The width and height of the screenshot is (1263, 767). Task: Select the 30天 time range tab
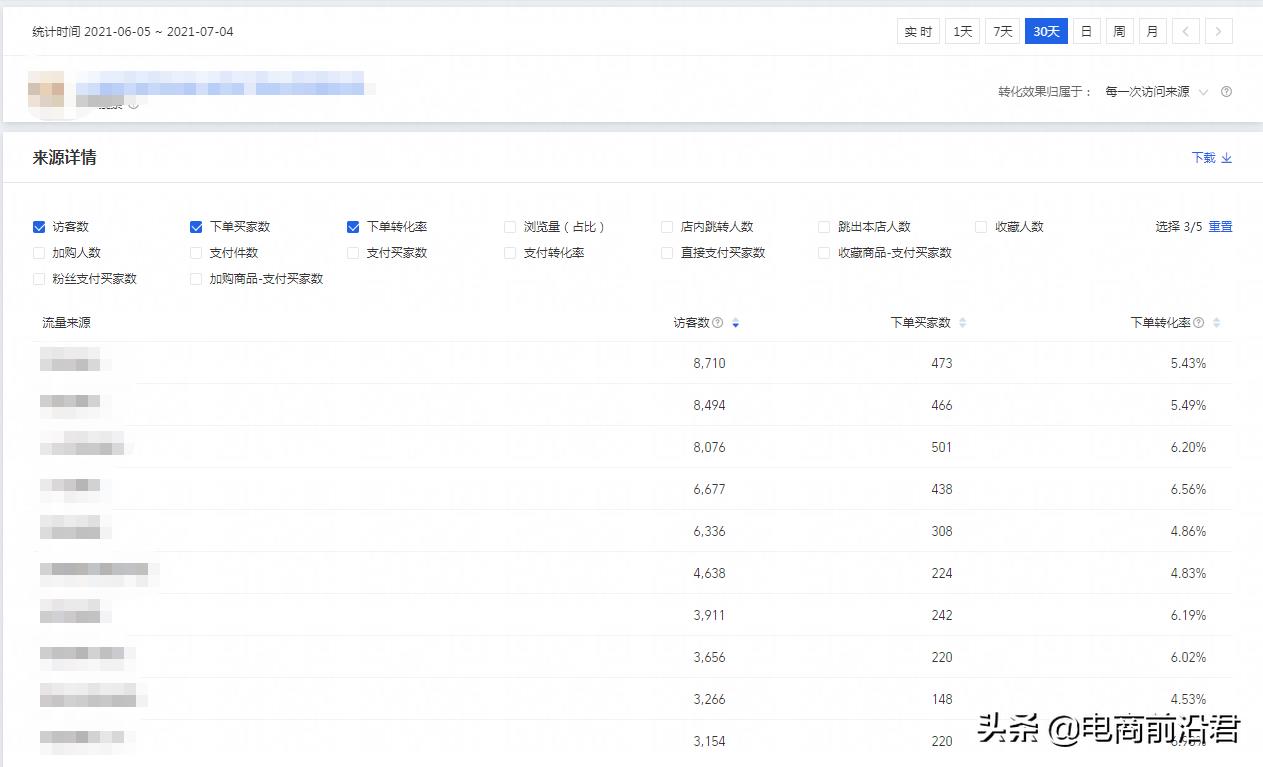pyautogui.click(x=1046, y=31)
